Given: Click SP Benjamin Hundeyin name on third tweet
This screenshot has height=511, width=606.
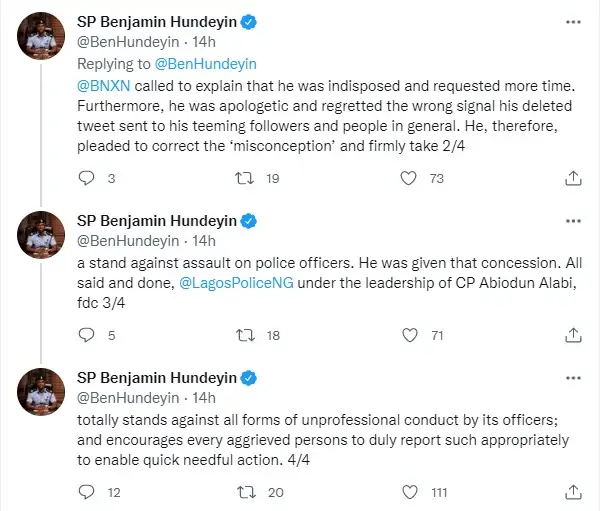Looking at the screenshot, I should pyautogui.click(x=156, y=377).
